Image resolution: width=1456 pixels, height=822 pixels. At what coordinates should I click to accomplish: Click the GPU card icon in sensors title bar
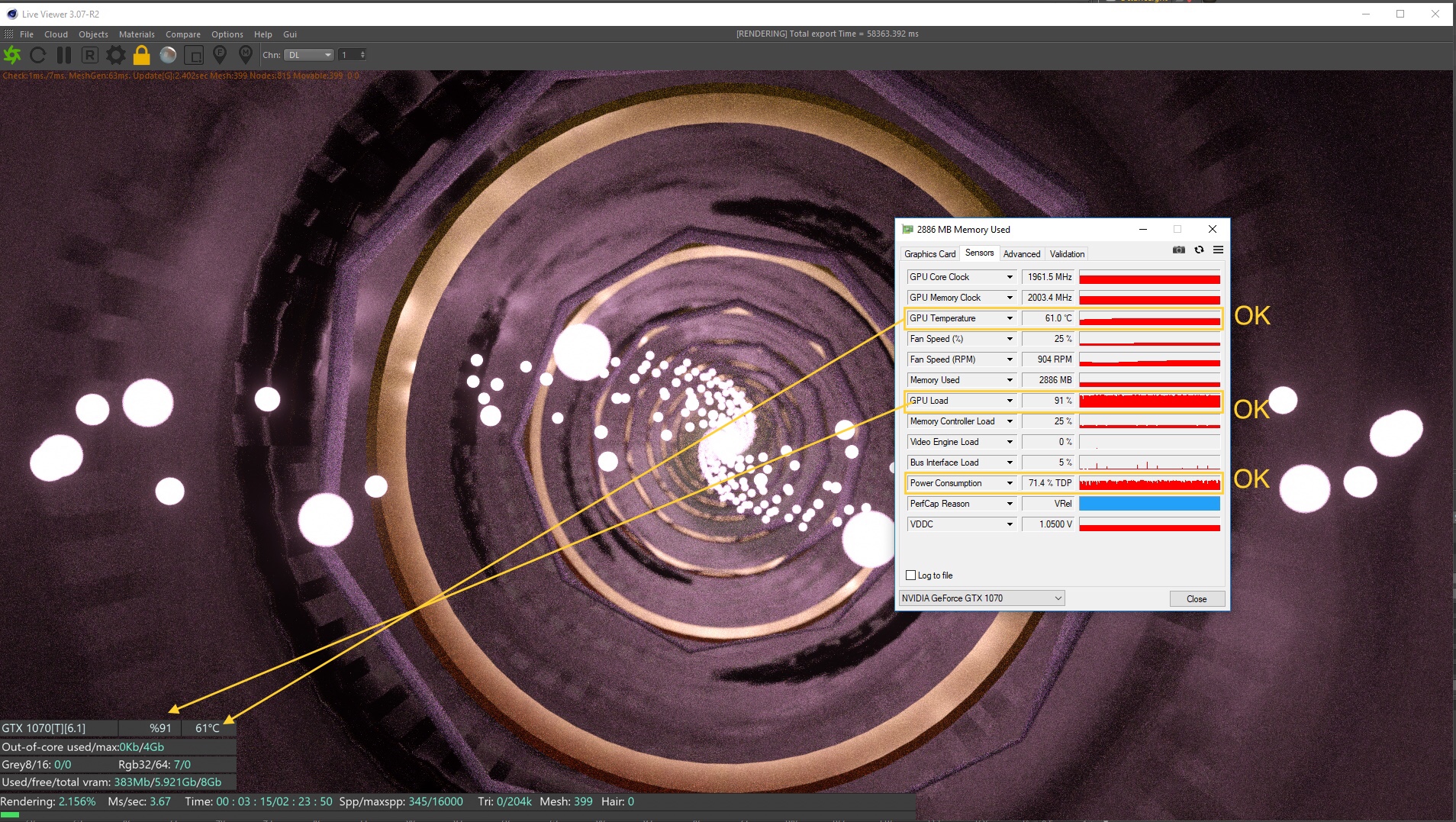[x=907, y=230]
